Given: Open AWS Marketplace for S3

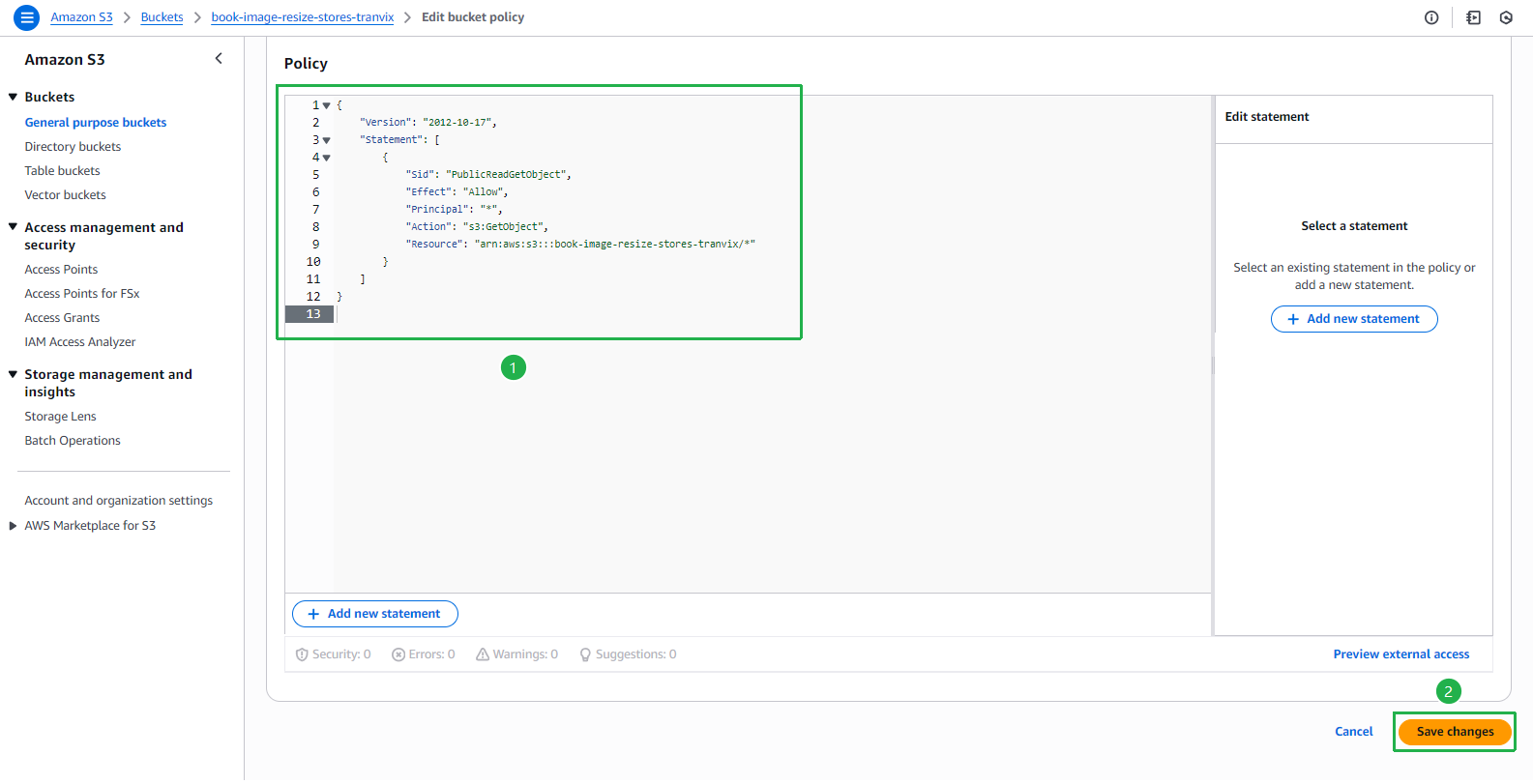Looking at the screenshot, I should point(90,526).
